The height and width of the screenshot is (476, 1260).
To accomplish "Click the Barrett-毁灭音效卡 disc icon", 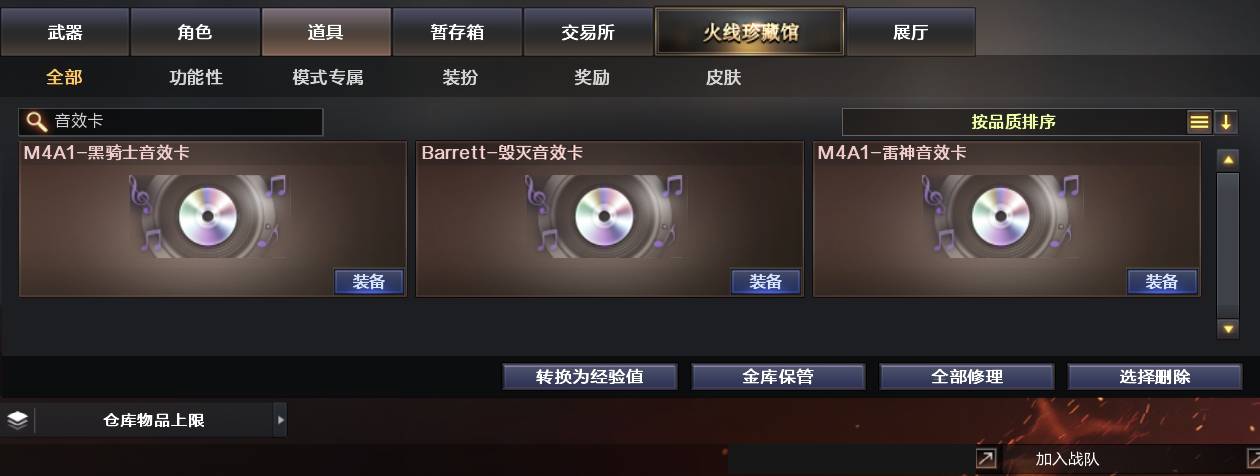I will 605,215.
